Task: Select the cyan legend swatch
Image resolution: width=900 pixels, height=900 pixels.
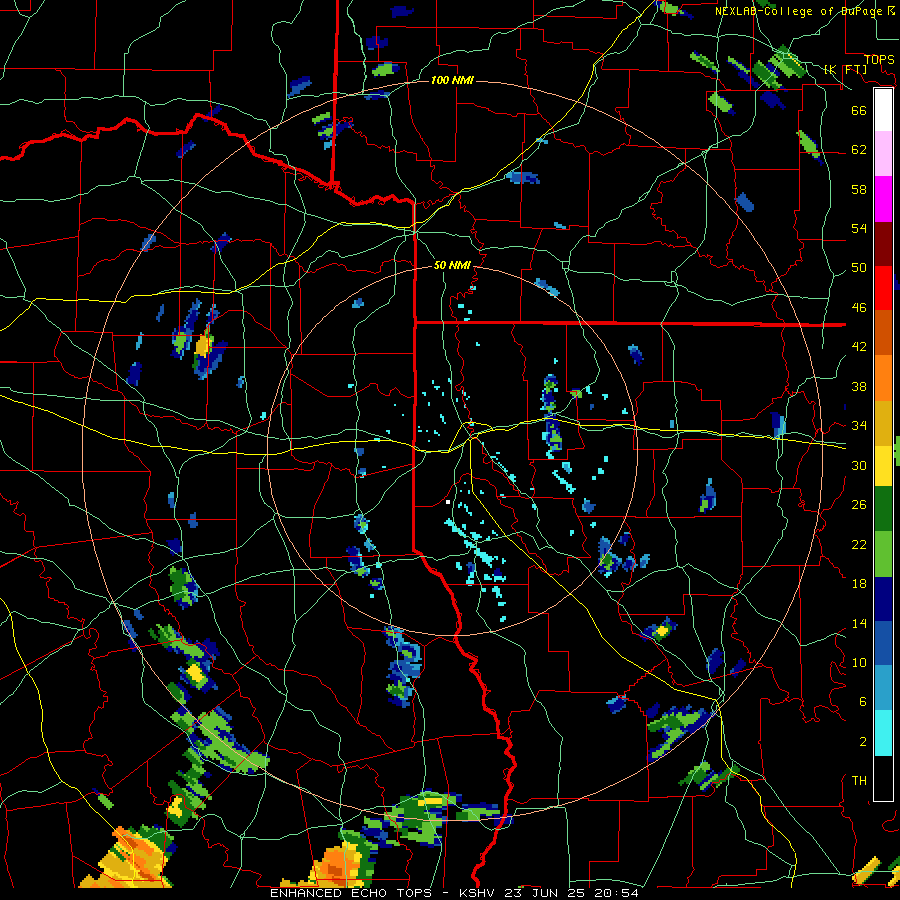Action: pyautogui.click(x=883, y=733)
